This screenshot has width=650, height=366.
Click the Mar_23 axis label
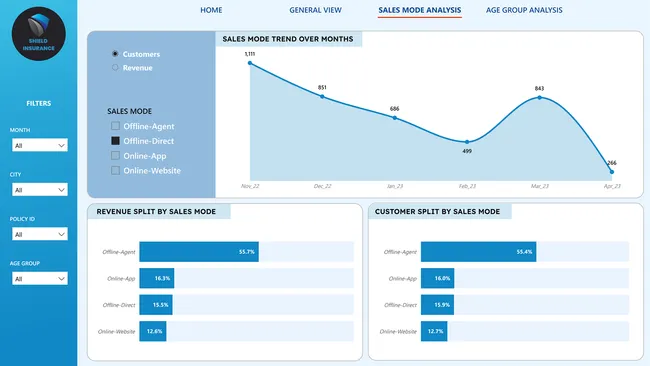(539, 186)
